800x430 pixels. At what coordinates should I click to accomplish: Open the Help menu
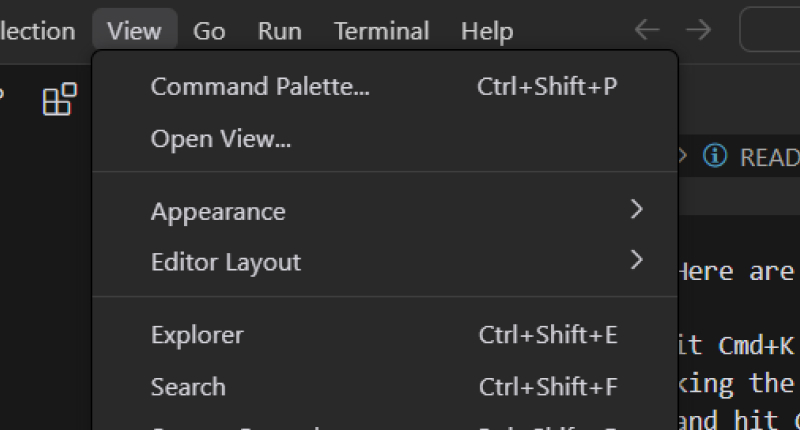tap(487, 31)
